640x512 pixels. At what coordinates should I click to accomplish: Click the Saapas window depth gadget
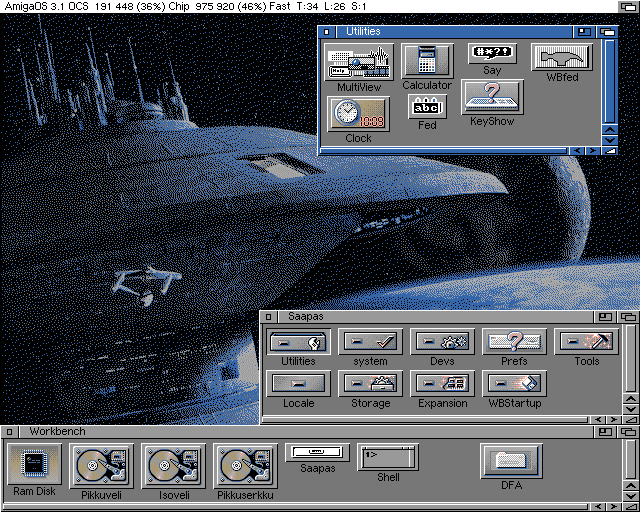(x=628, y=317)
